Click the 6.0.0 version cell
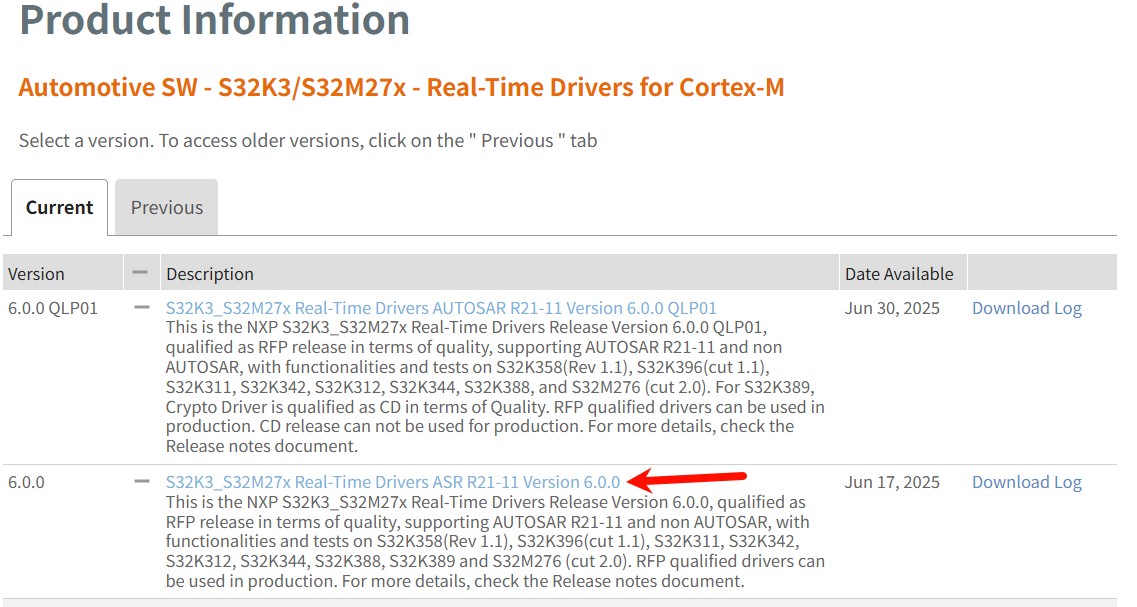1137x607 pixels. pos(26,482)
